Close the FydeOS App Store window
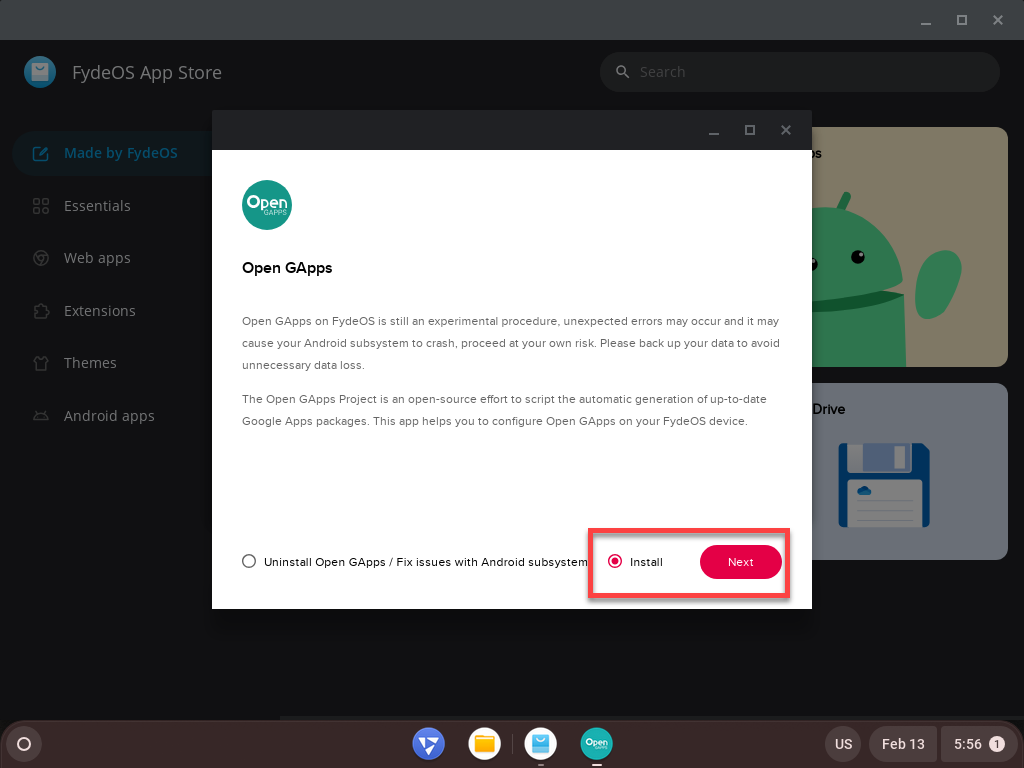Screen dimensions: 1024x768 pos(998,20)
